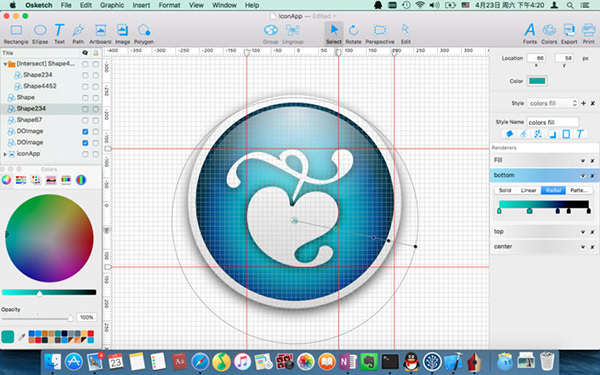
Task: Open the Fonts panel
Action: tap(530, 34)
